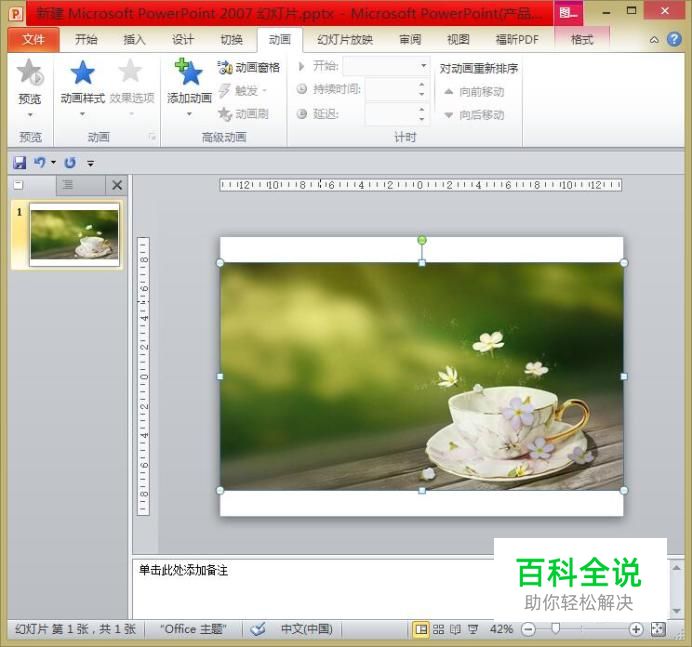The height and width of the screenshot is (647, 692).
Task: Click the zoom in plus button
Action: pos(636,629)
